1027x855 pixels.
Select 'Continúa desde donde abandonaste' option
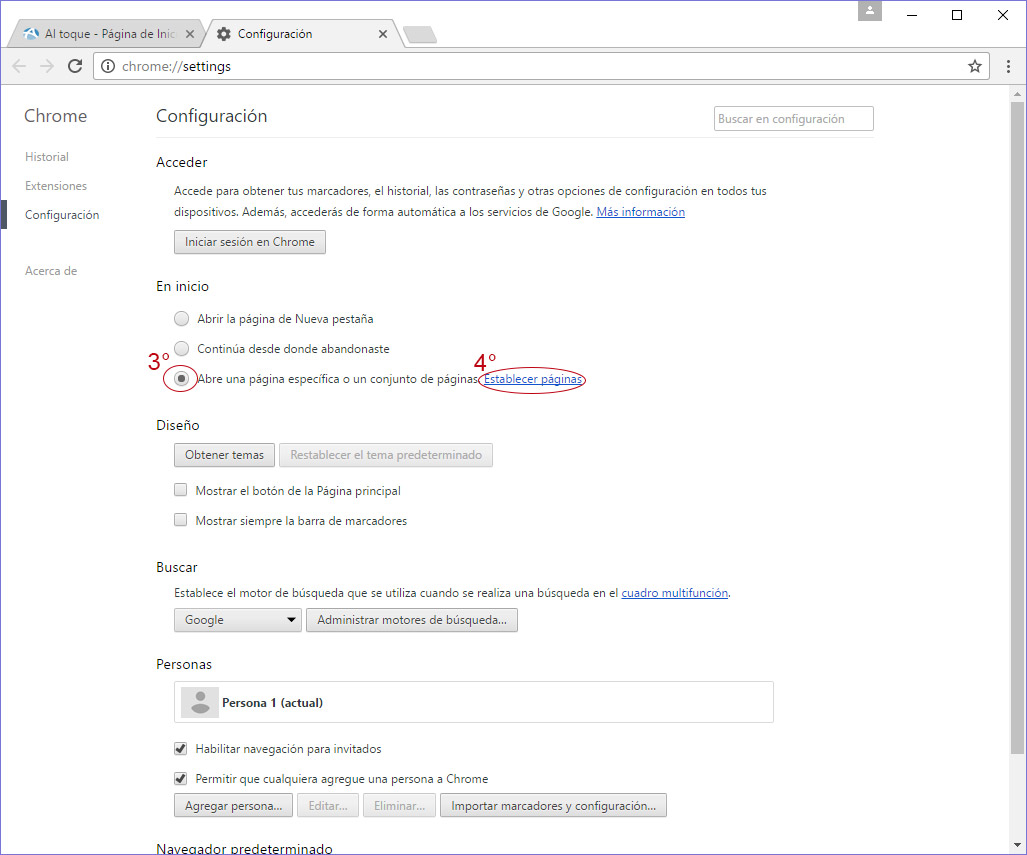click(181, 349)
